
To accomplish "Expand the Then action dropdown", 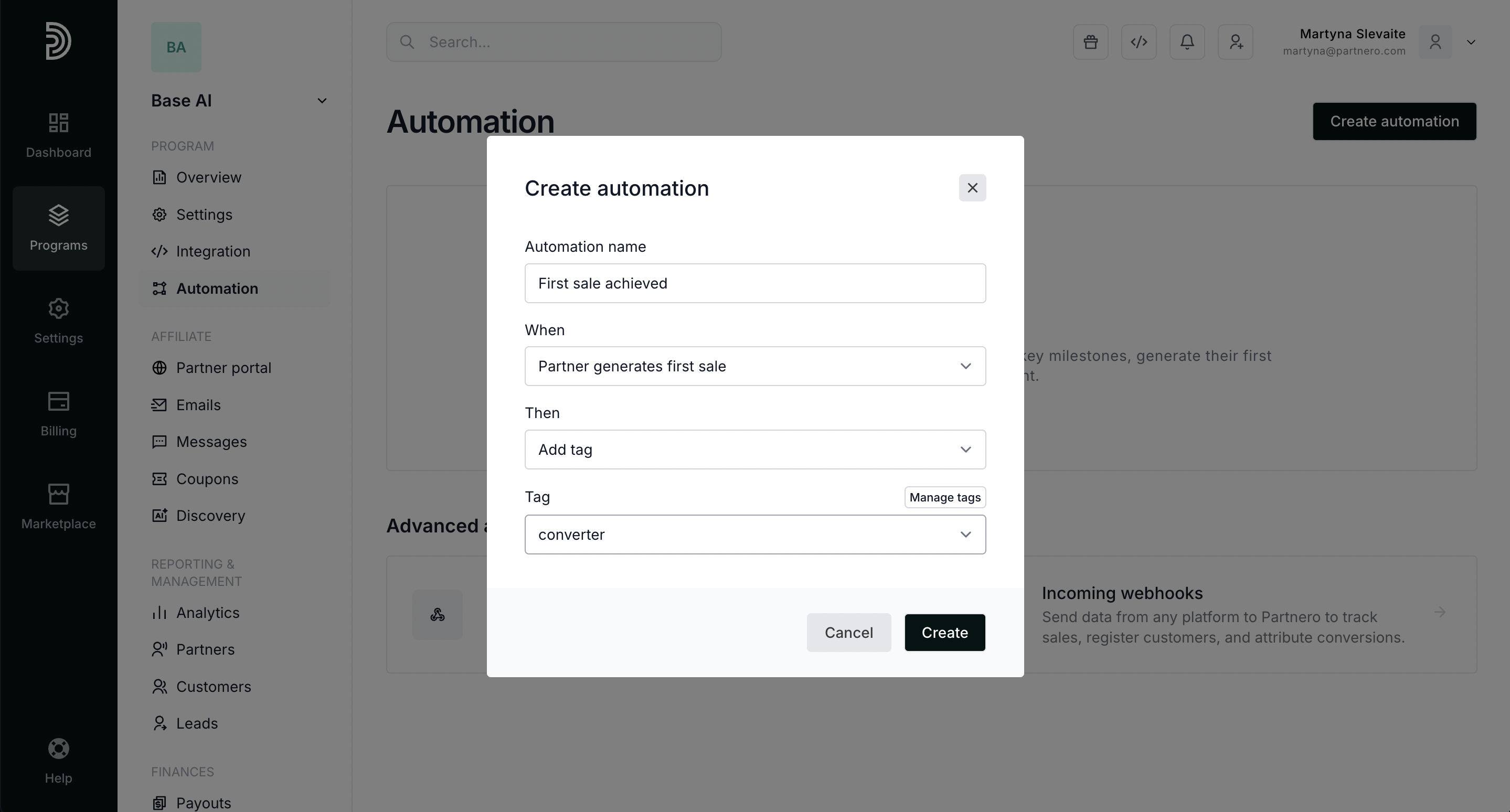I will click(755, 450).
